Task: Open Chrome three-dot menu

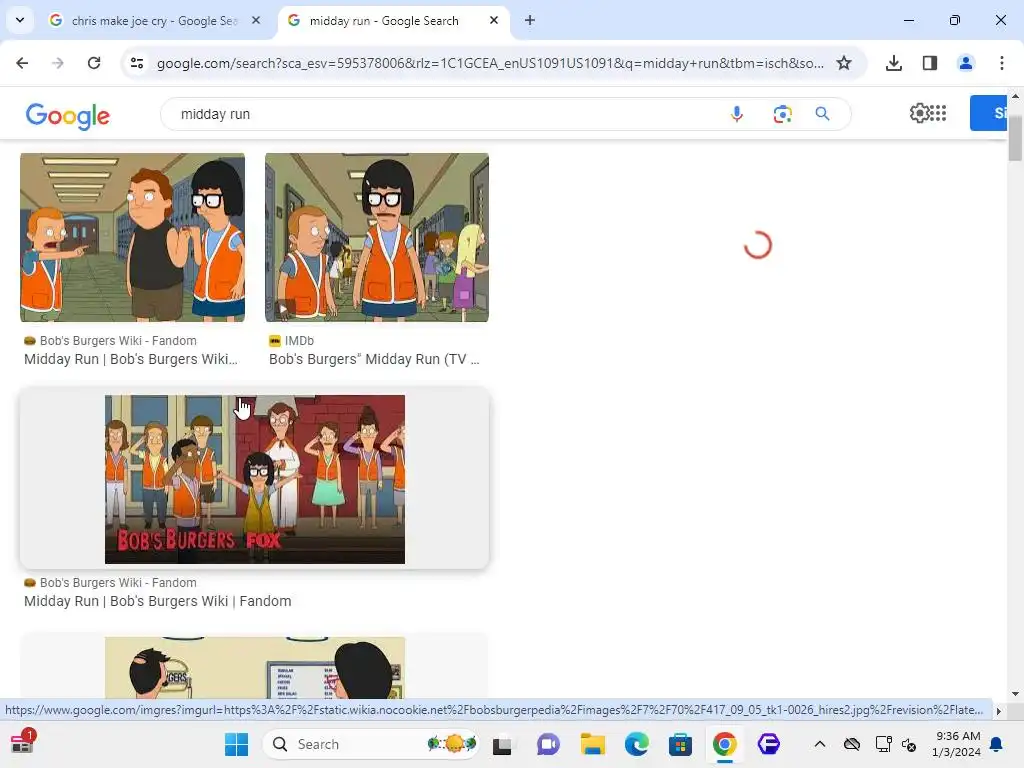Action: pos(1002,63)
